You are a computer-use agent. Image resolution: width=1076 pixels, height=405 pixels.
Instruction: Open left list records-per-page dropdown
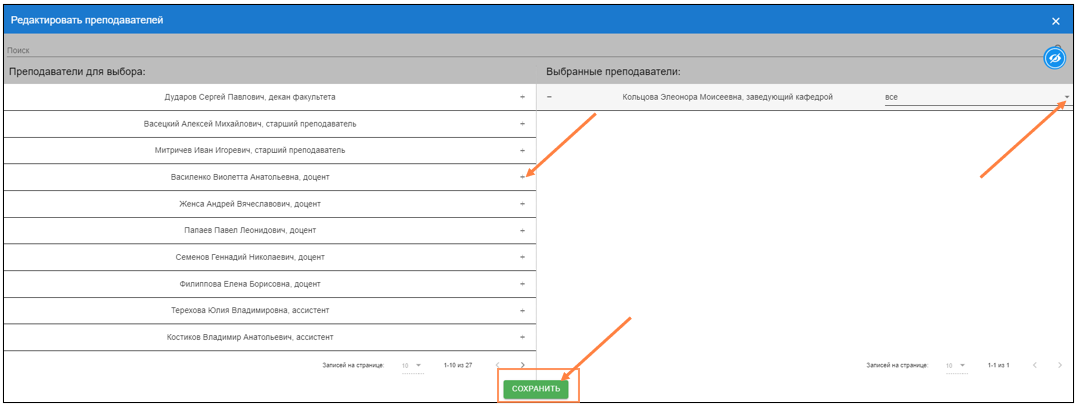point(412,366)
